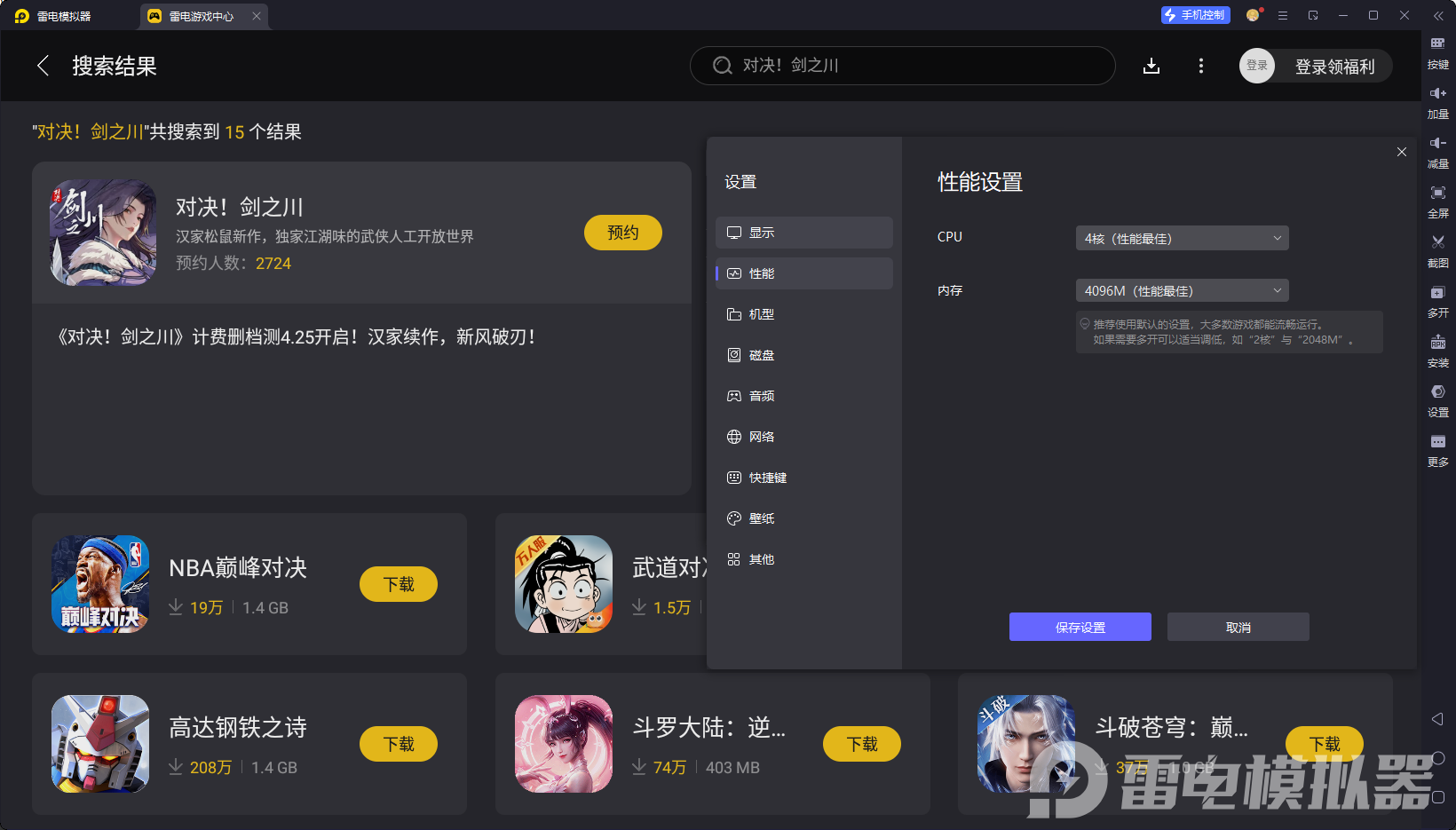This screenshot has height=830, width=1456.
Task: Open the 按键 keymapping tool in sidebar
Action: pos(1437,51)
